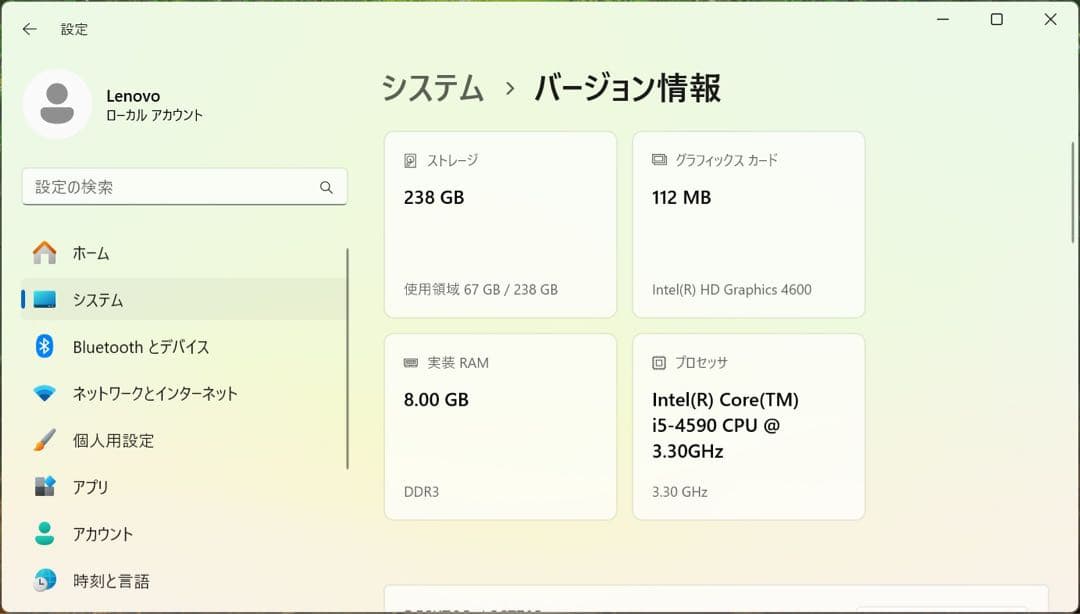Select the Personalization brush icon
The height and width of the screenshot is (614, 1080).
tap(45, 440)
